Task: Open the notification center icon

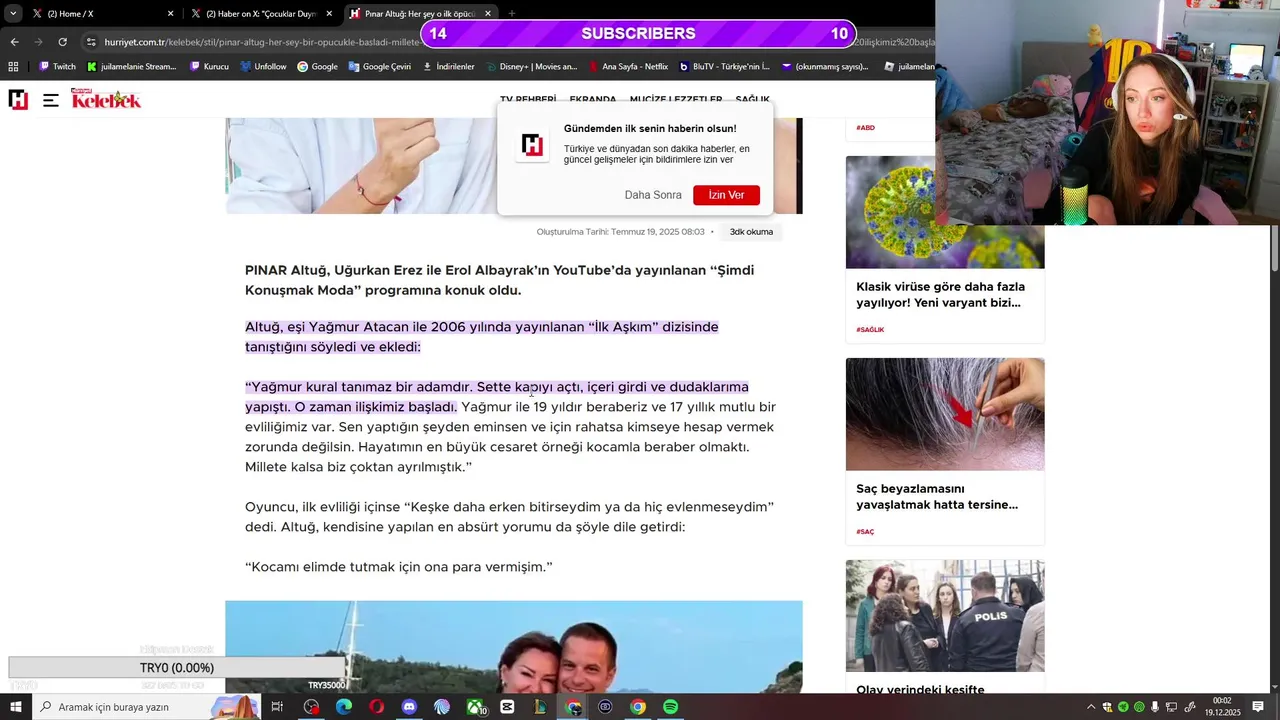Action: (x=1258, y=707)
